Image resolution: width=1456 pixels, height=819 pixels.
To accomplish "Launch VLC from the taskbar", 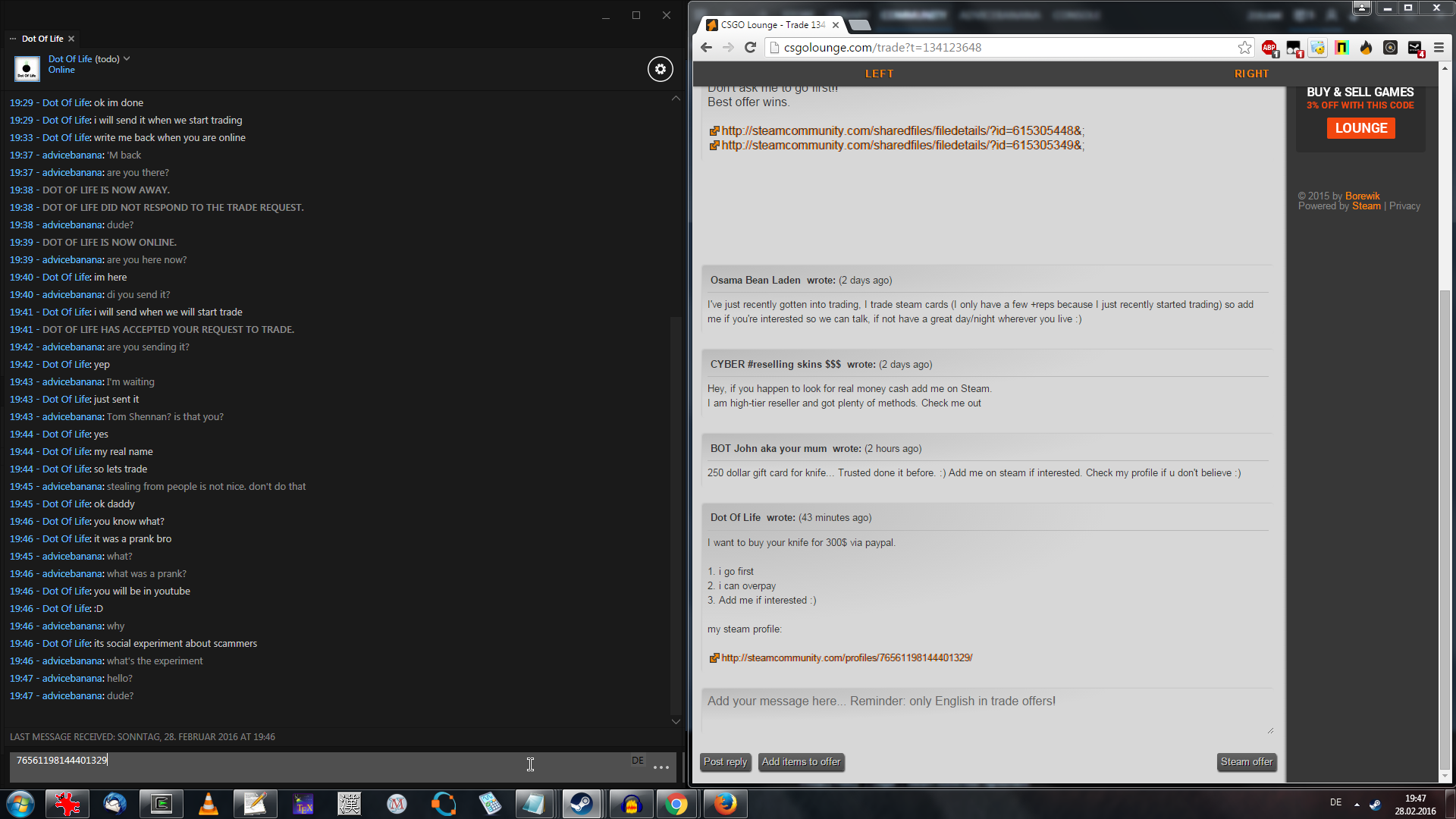I will 208,804.
